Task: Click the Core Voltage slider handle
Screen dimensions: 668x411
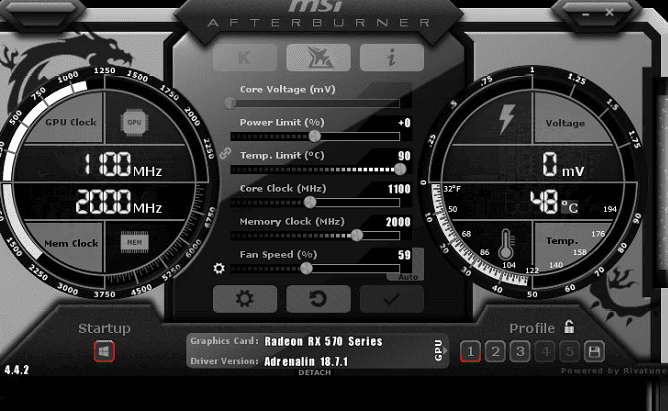Action: point(230,103)
